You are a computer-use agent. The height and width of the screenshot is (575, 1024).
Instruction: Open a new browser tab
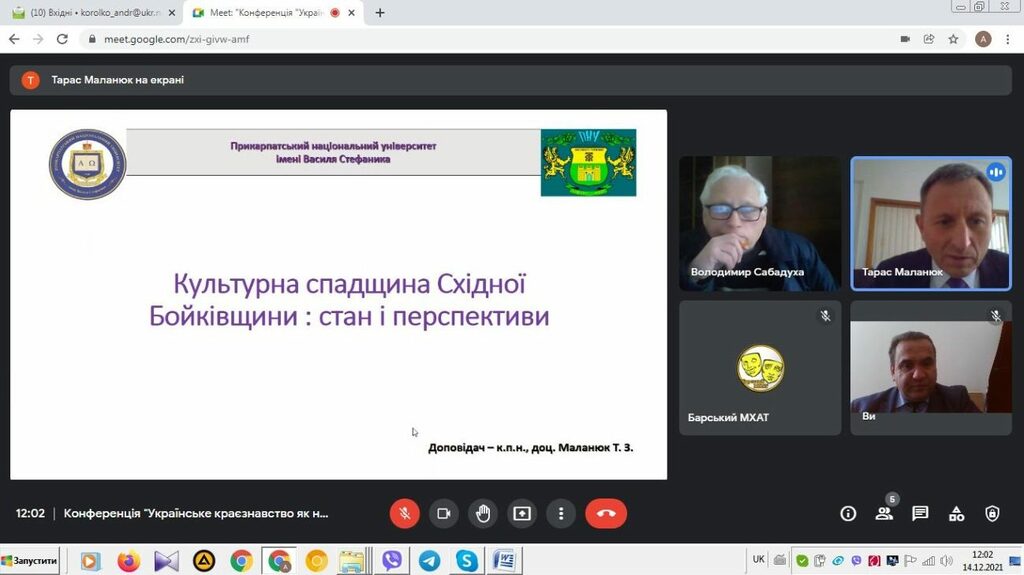380,13
